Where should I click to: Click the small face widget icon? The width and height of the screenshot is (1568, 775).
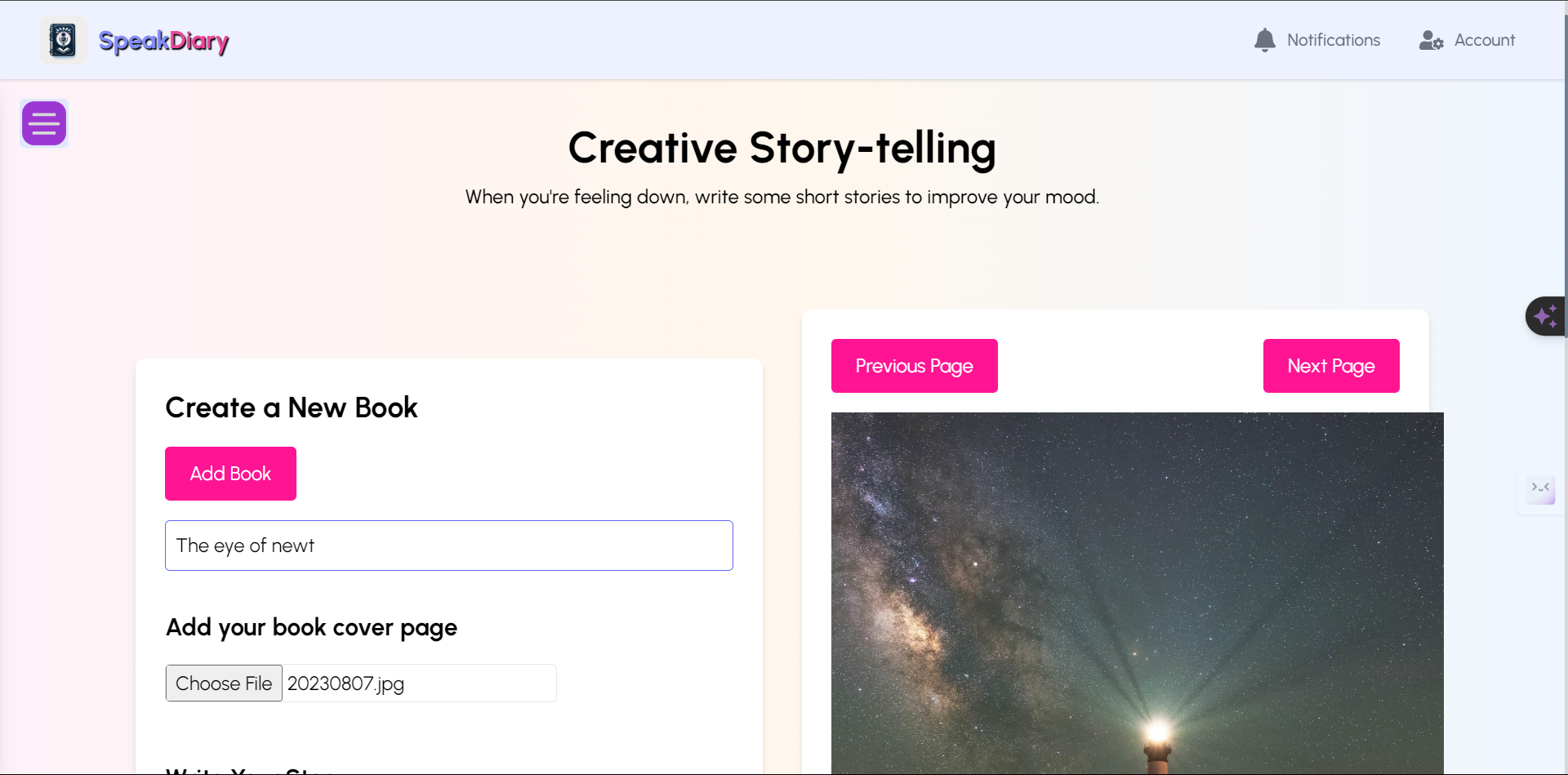1540,489
